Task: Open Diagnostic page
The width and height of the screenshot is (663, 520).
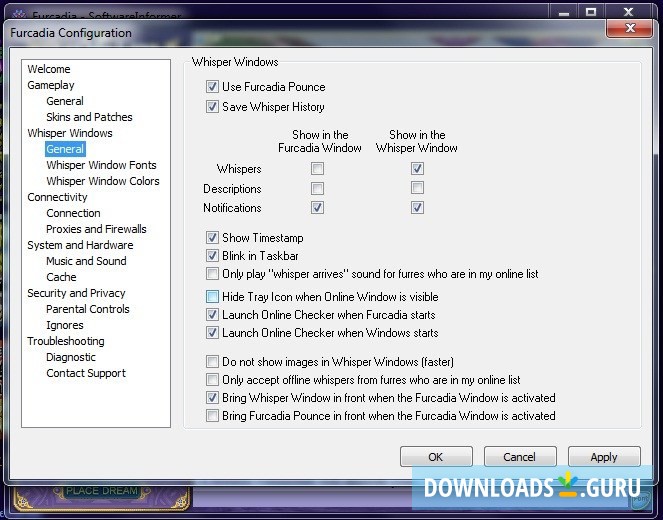Action: (71, 357)
